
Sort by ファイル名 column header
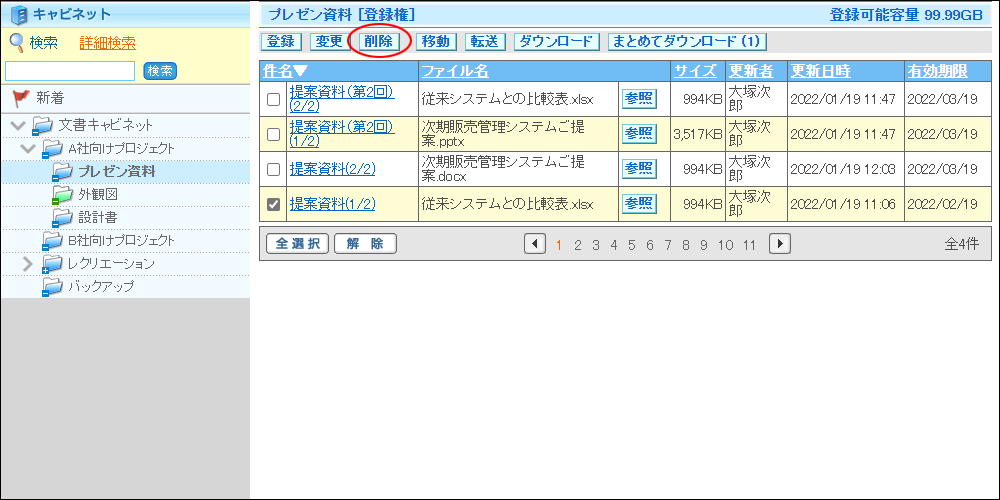pyautogui.click(x=454, y=71)
